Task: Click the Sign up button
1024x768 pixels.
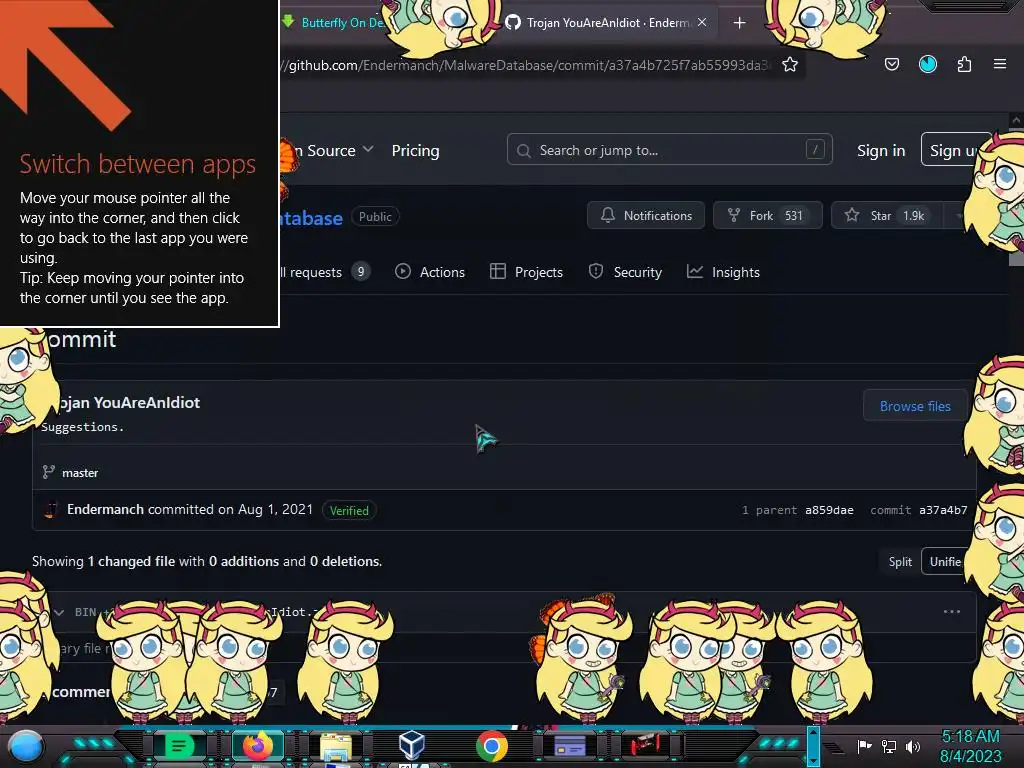Action: coord(955,150)
